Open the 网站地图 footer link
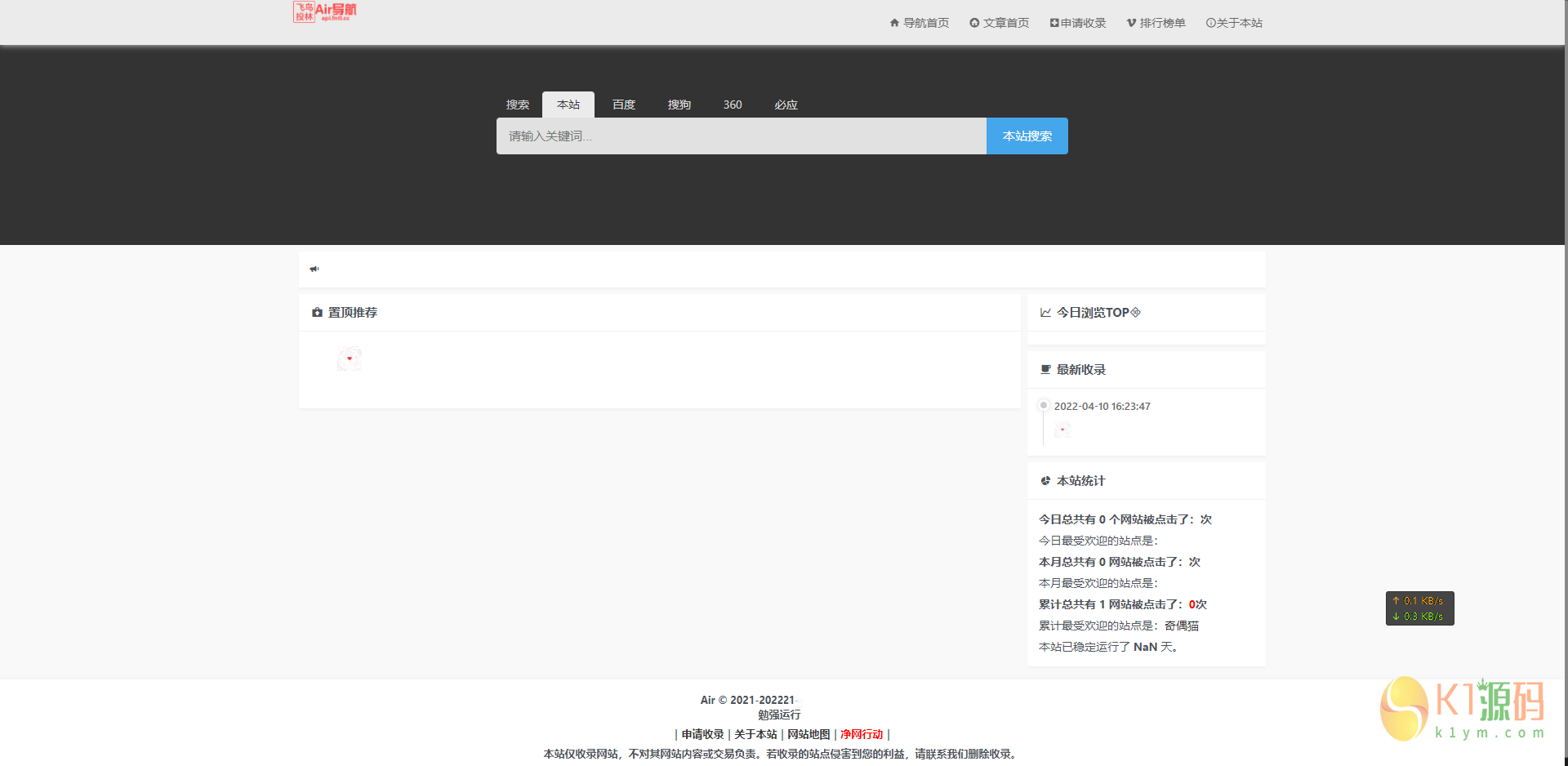The height and width of the screenshot is (766, 1568). click(x=809, y=734)
